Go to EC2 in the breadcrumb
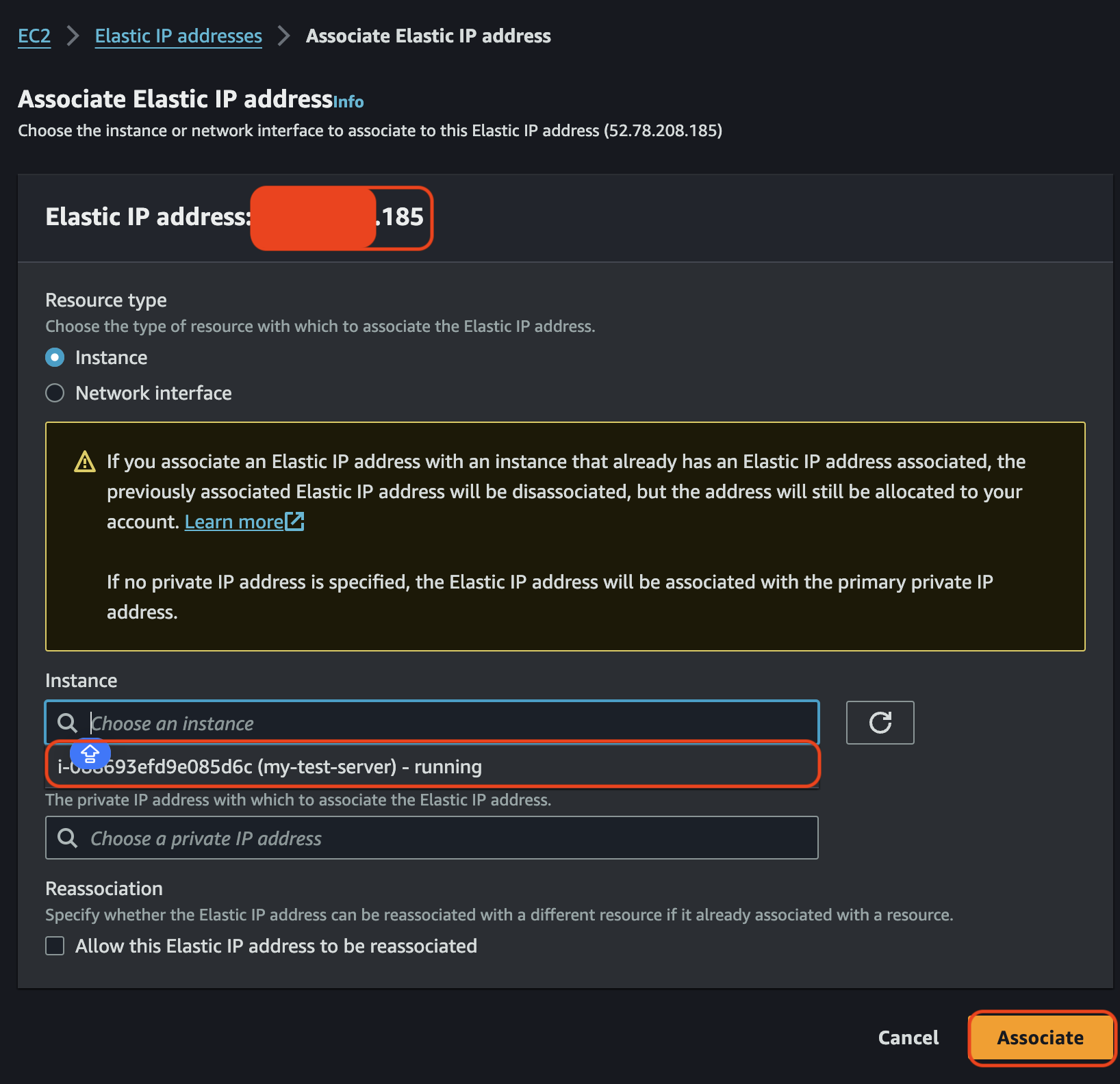Viewport: 1120px width, 1084px height. tap(34, 36)
